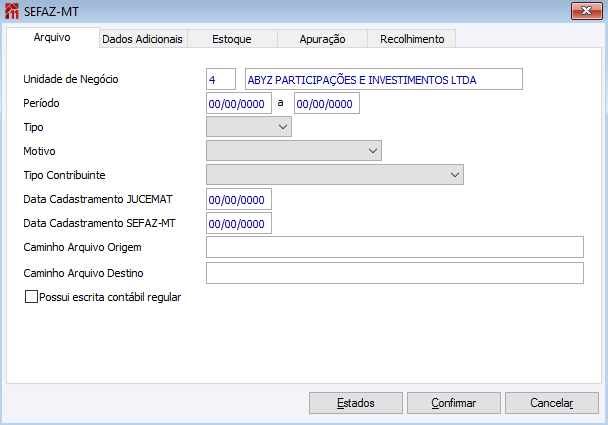Click the ABYZ PARTICIPAÇÕES company name field
608x425 pixels.
pyautogui.click(x=384, y=79)
